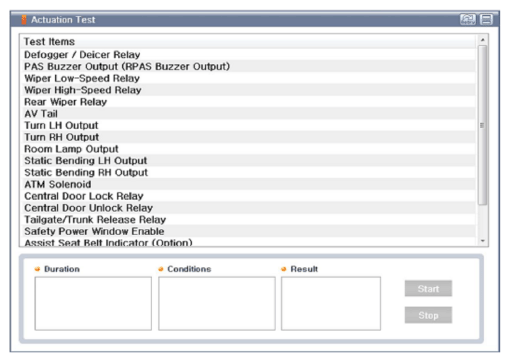
Task: Select Room Lamp Output test
Action: (x=248, y=149)
